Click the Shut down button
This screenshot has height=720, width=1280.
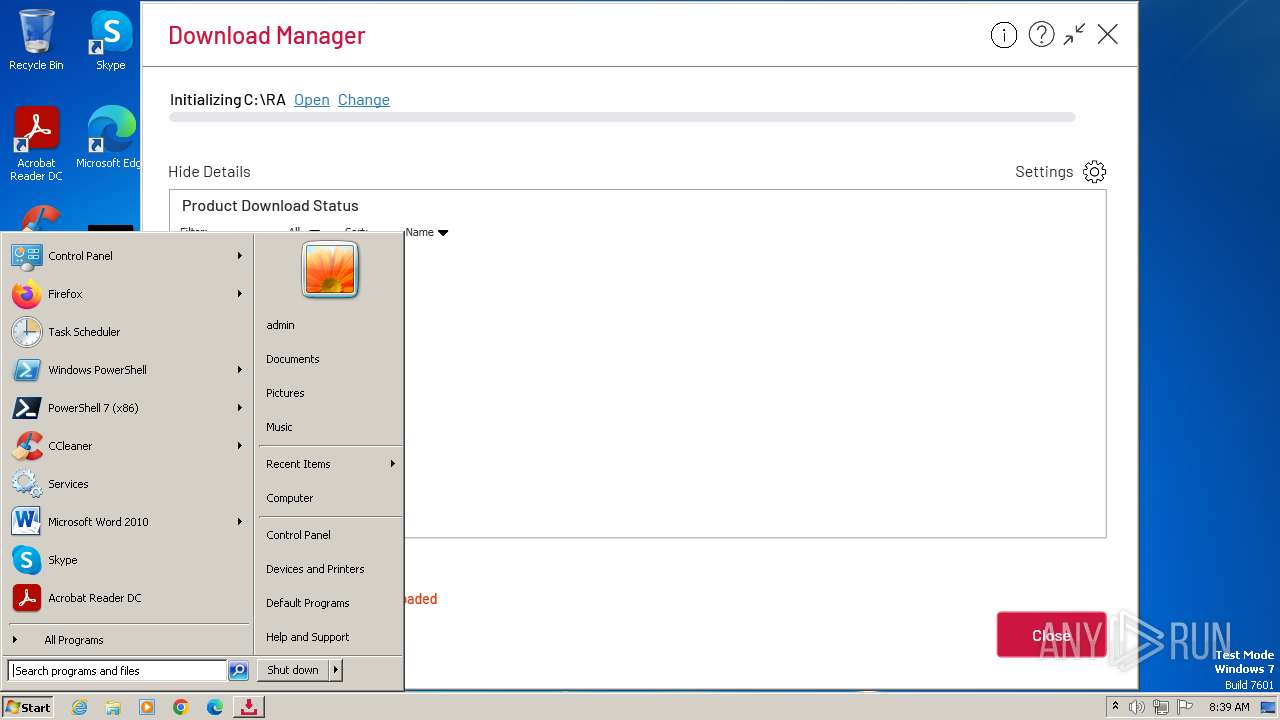(293, 670)
